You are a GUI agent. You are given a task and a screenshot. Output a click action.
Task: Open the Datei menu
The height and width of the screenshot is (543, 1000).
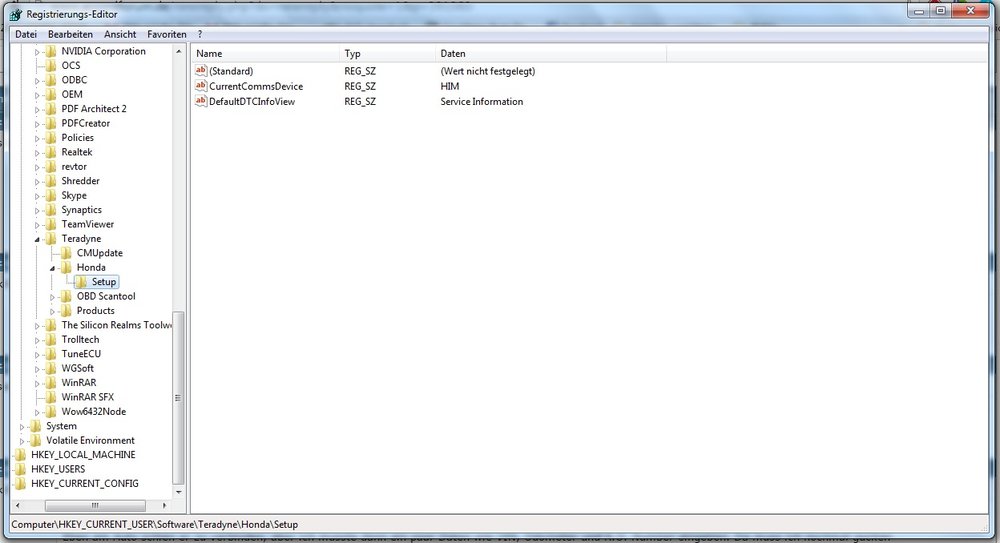(25, 34)
